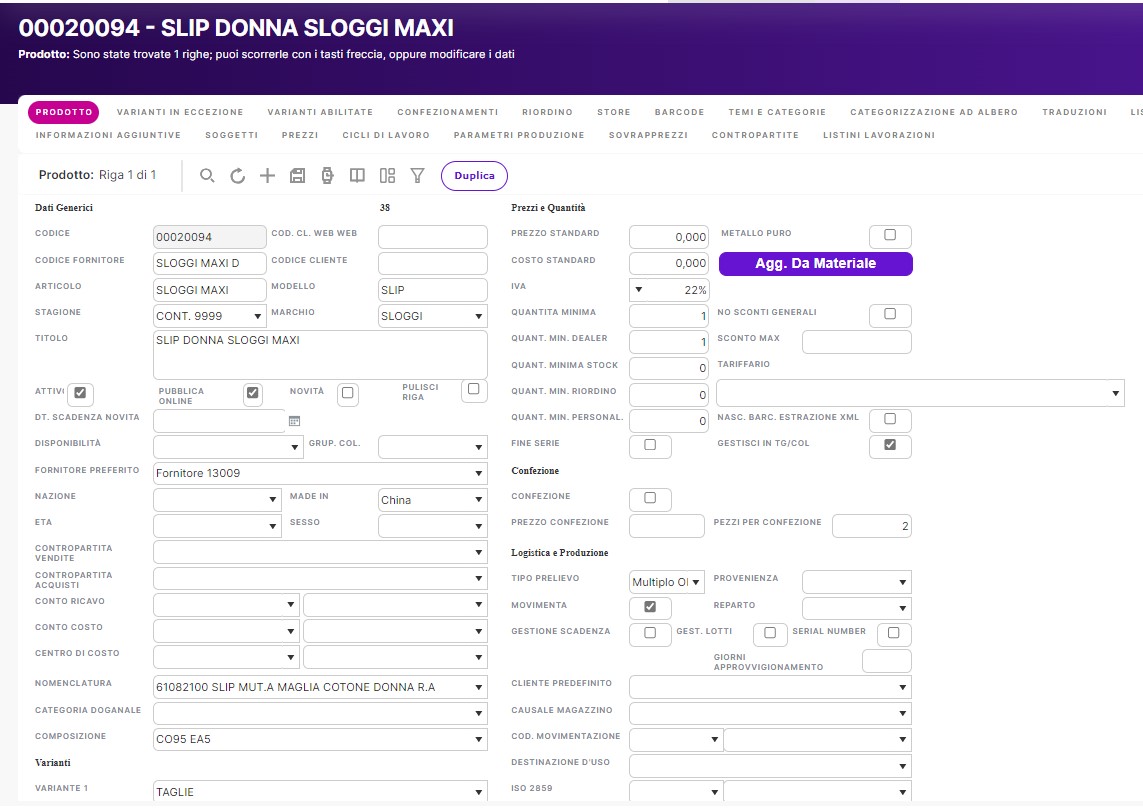Save the product using floppy disk icon

coord(297,176)
